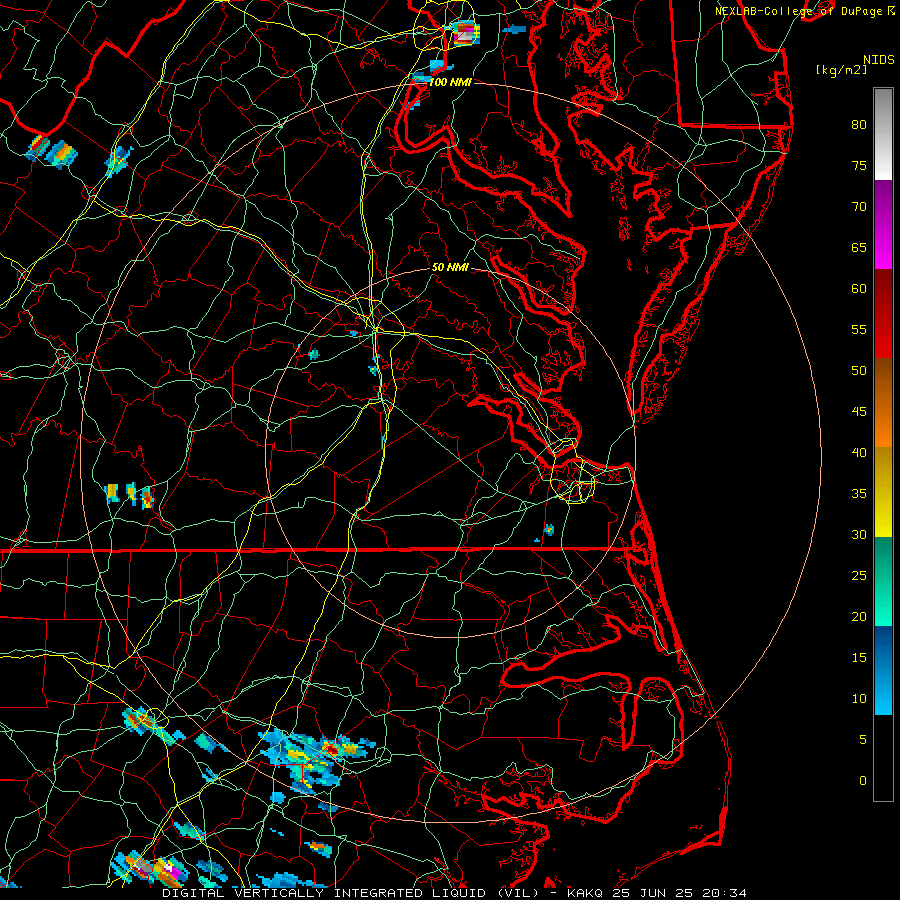900x900 pixels.
Task: Click the 50 value on the color scale
Action: tap(859, 370)
